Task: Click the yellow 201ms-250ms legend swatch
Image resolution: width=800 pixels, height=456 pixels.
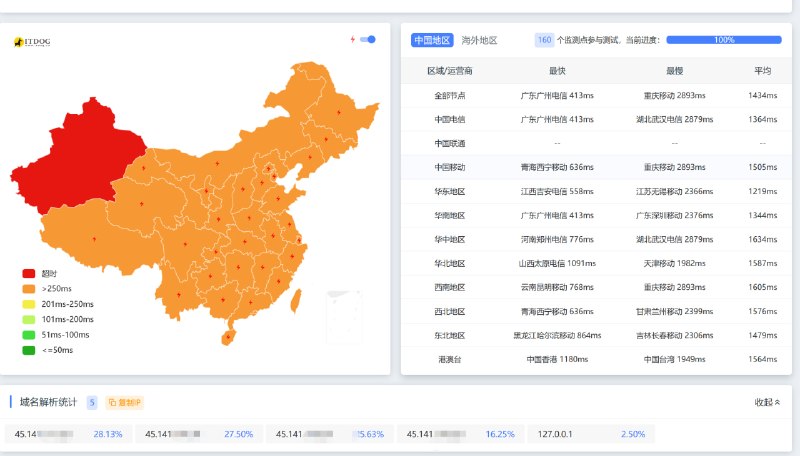Action: coord(29,304)
